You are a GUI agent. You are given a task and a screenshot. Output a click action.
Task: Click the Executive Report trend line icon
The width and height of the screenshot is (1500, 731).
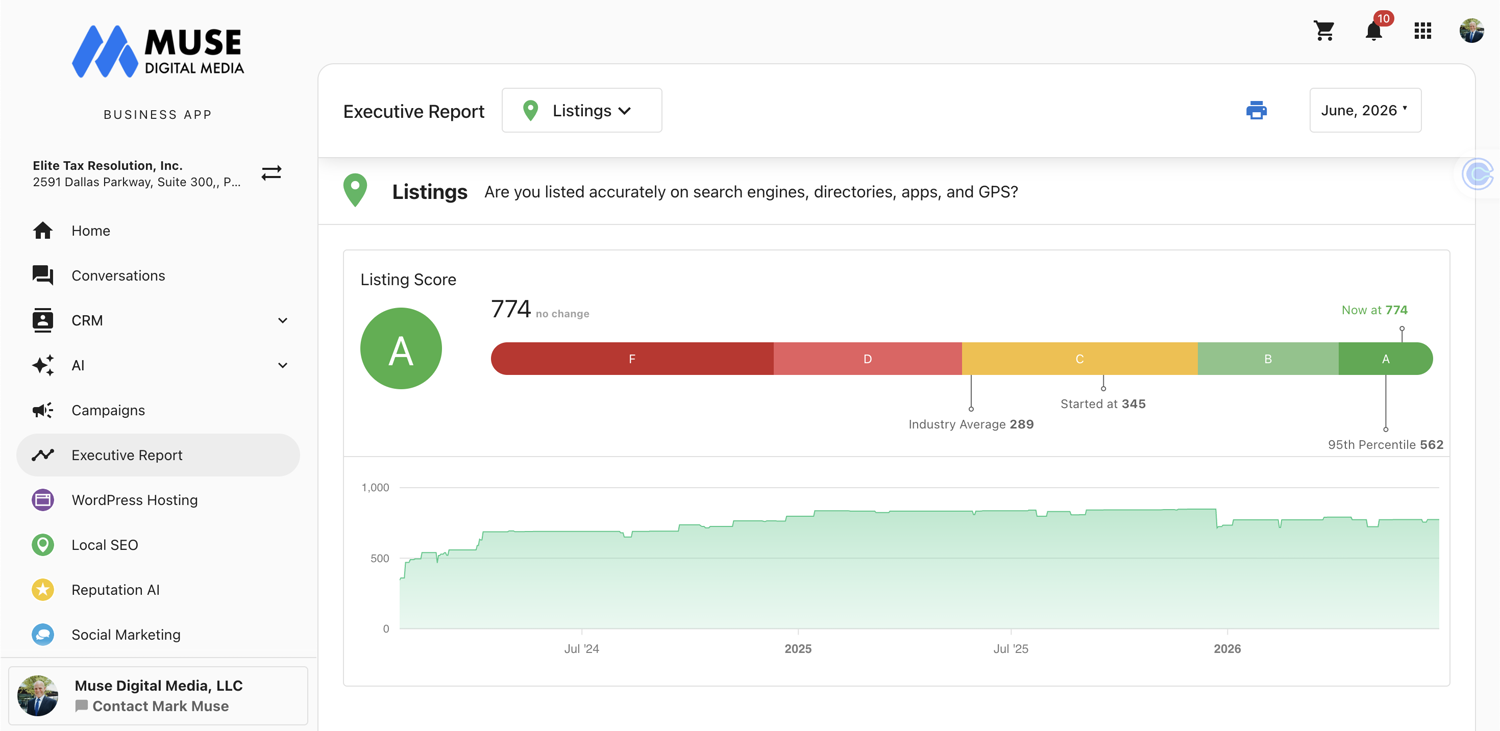[43, 455]
